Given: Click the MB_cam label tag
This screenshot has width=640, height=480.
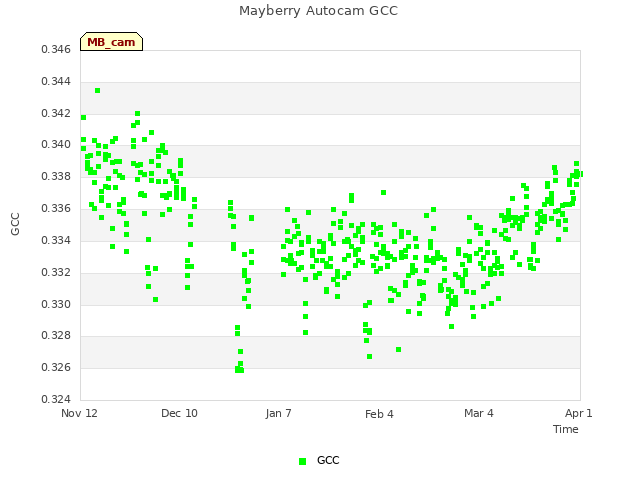Looking at the screenshot, I should [111, 42].
